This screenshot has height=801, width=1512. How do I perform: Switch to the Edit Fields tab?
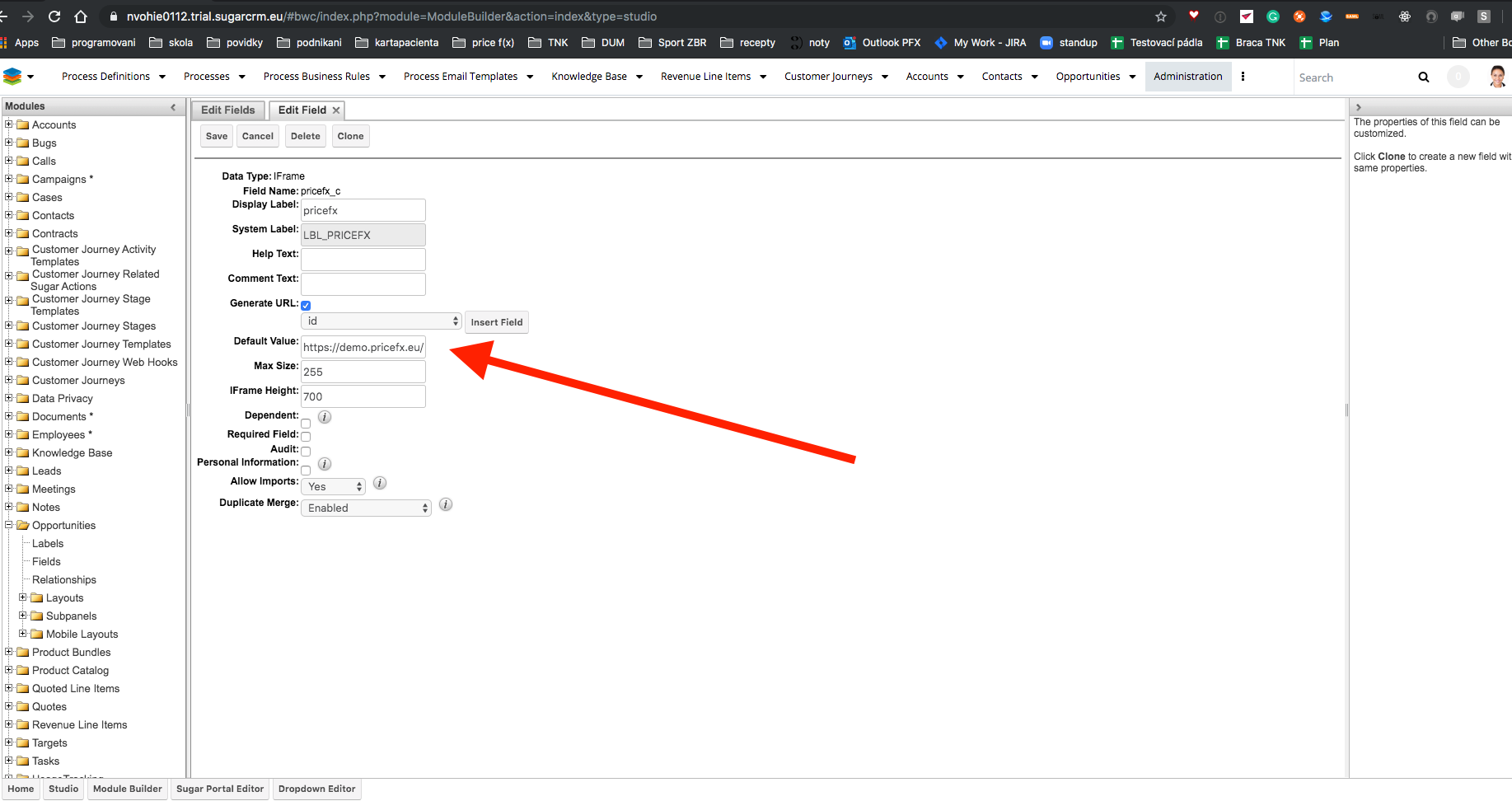[227, 110]
